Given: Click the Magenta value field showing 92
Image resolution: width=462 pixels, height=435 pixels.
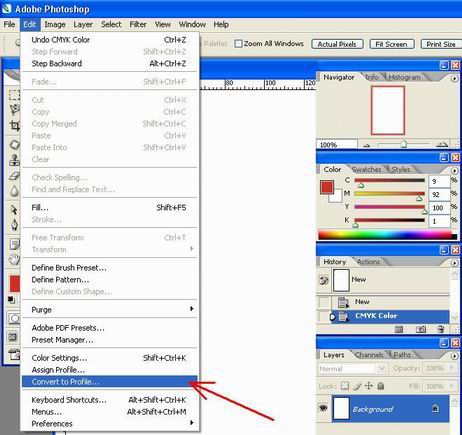Looking at the screenshot, I should (x=439, y=194).
